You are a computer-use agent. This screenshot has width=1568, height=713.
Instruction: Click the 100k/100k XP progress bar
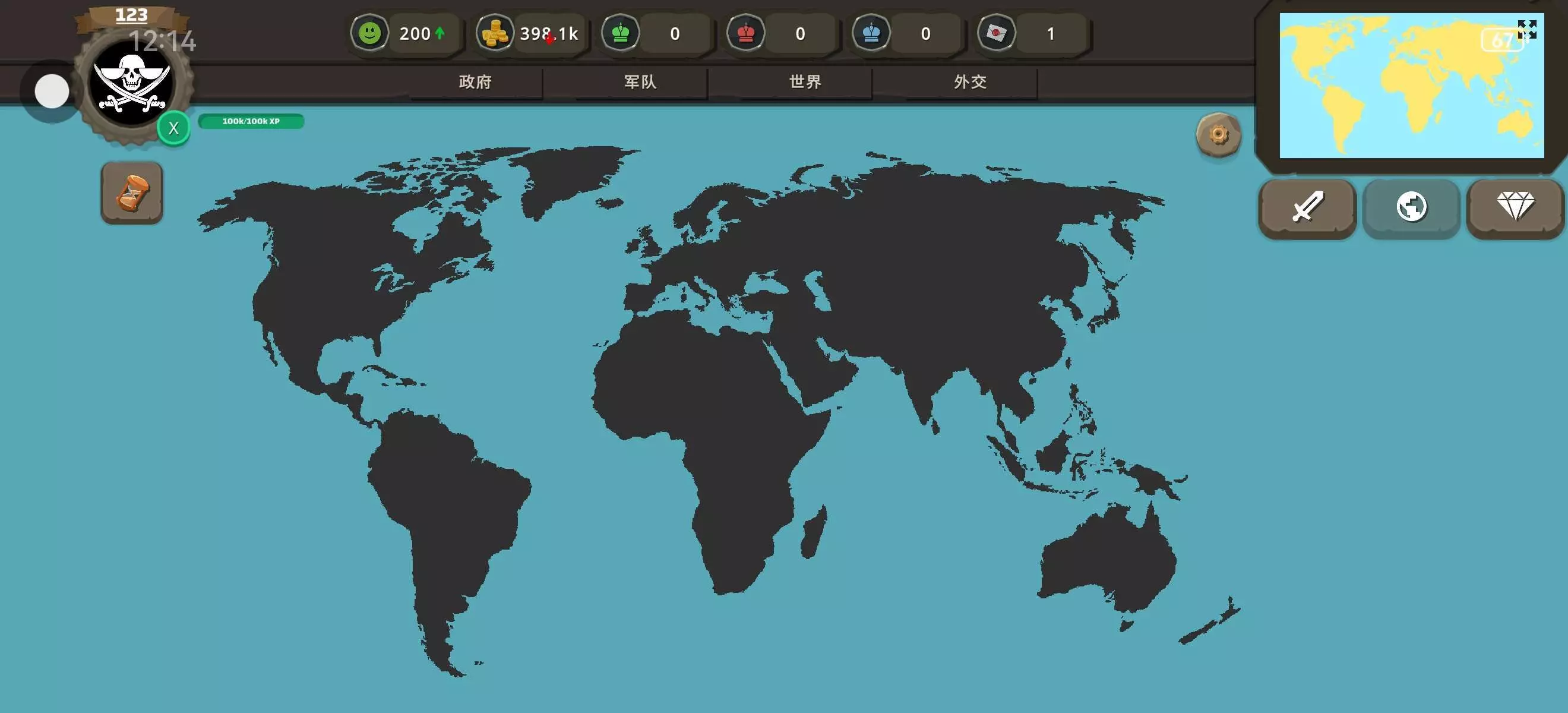point(251,121)
